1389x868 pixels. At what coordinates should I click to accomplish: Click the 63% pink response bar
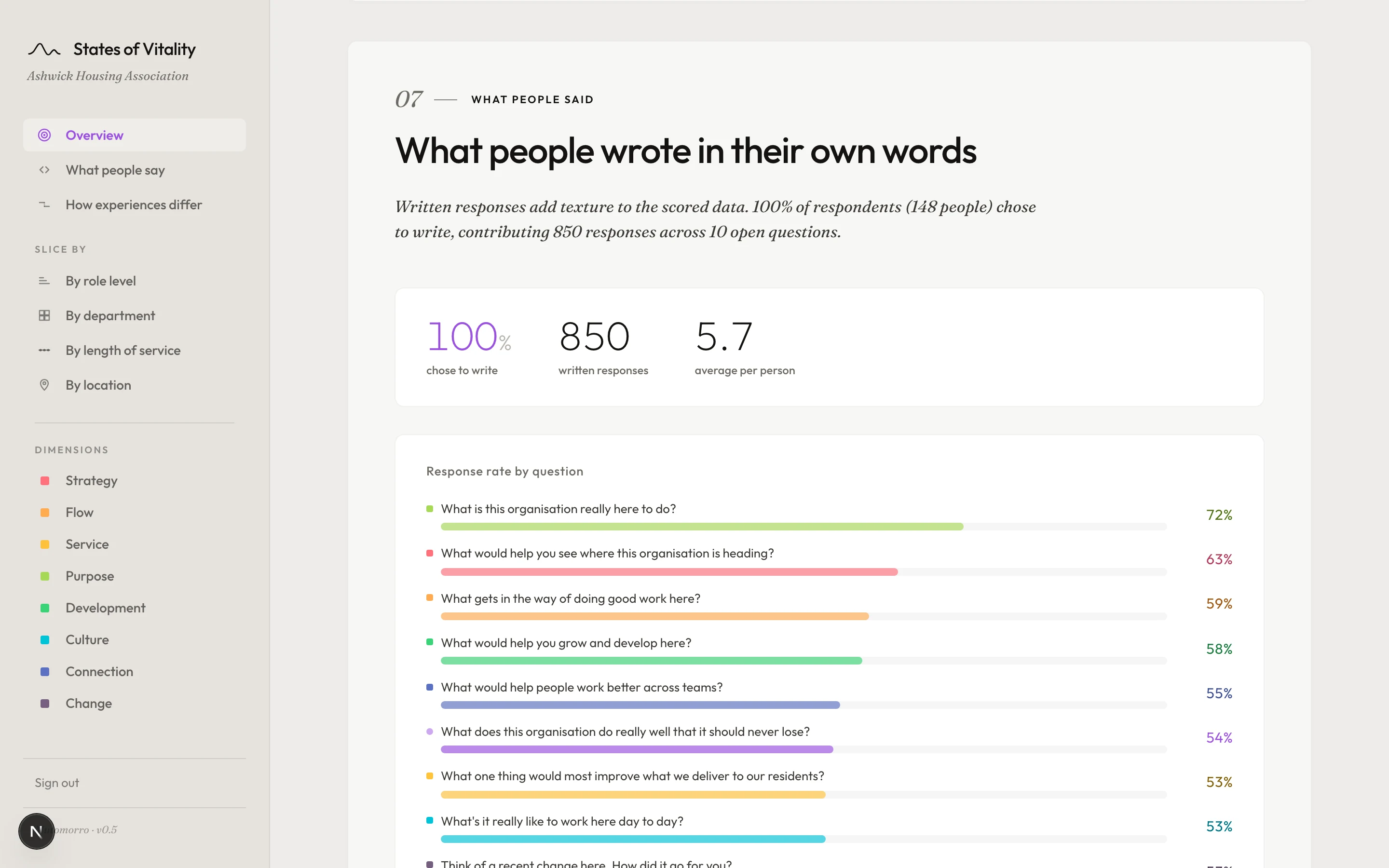pyautogui.click(x=668, y=572)
